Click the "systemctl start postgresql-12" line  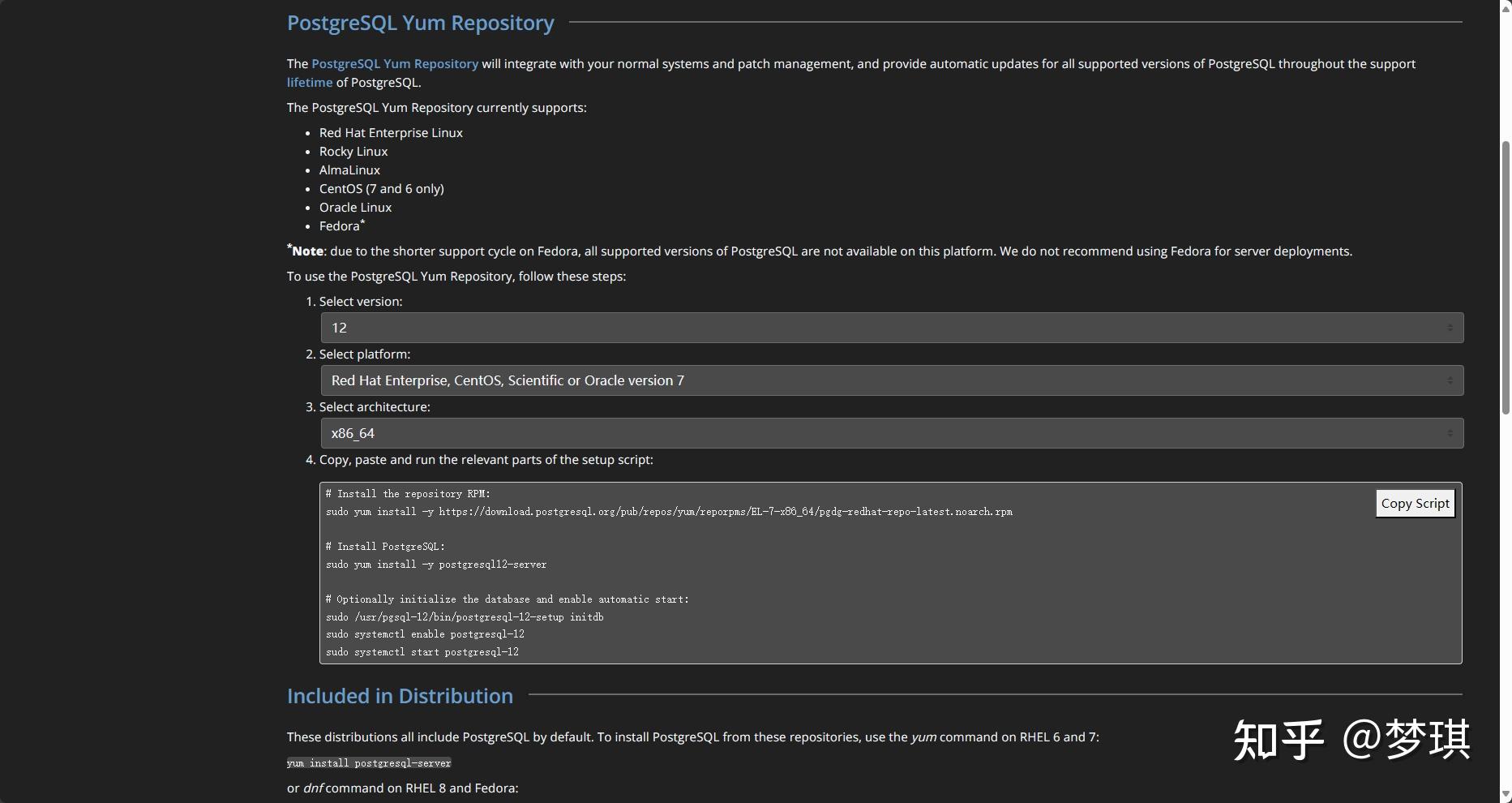(x=422, y=652)
